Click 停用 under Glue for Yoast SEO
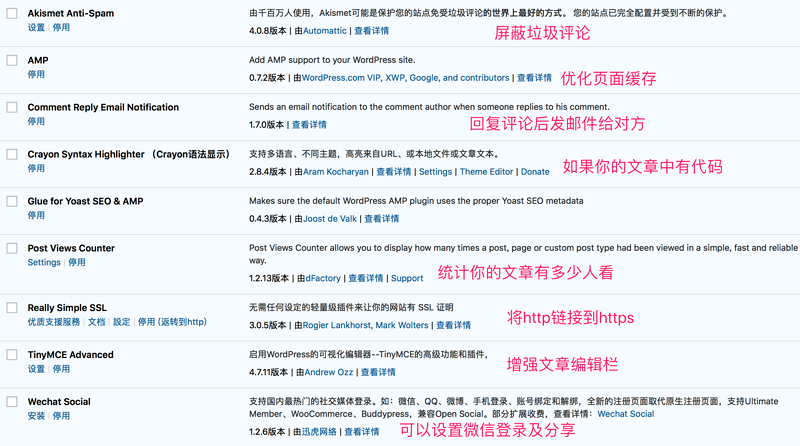The width and height of the screenshot is (800, 446). click(36, 215)
